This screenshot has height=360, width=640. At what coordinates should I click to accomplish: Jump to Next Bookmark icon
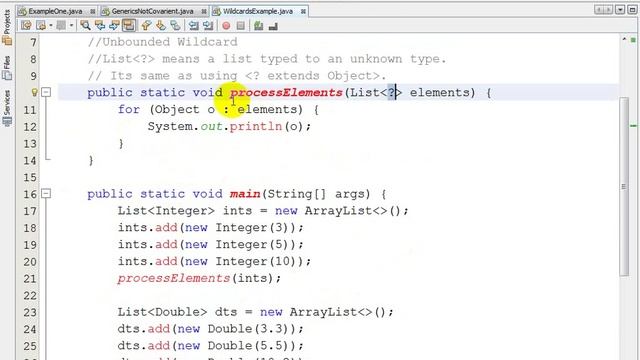pyautogui.click(x=160, y=26)
